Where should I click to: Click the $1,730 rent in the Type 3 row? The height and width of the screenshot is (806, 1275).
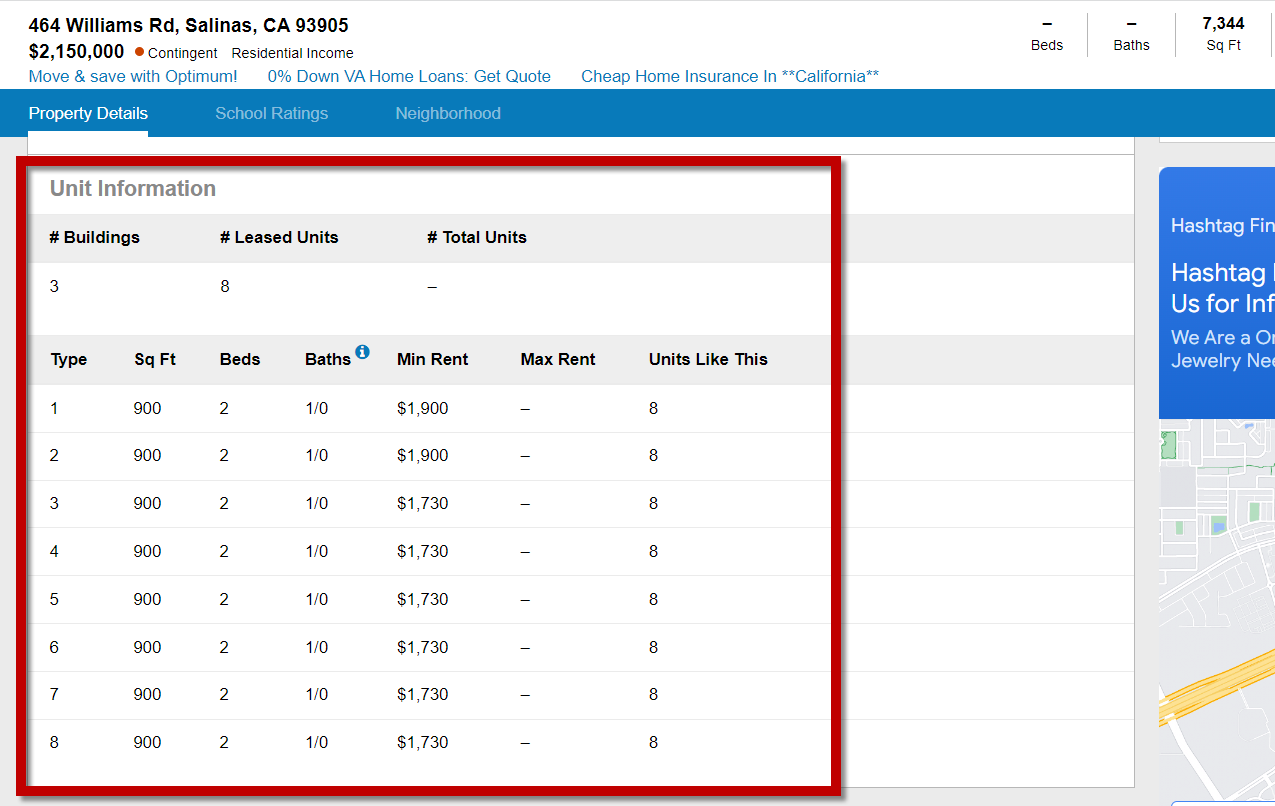423,503
